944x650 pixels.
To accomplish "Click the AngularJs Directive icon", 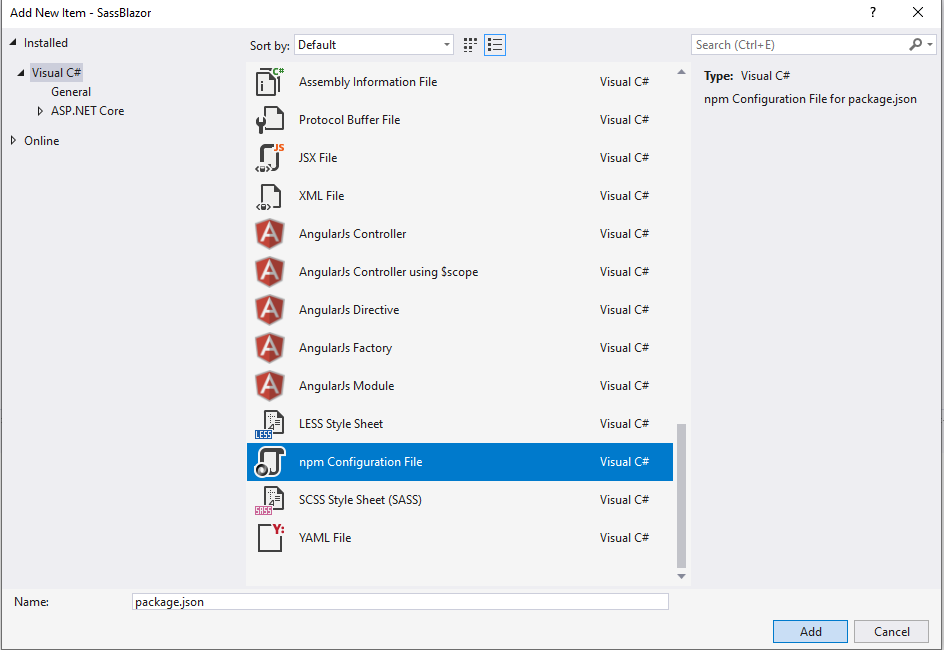I will (x=269, y=310).
